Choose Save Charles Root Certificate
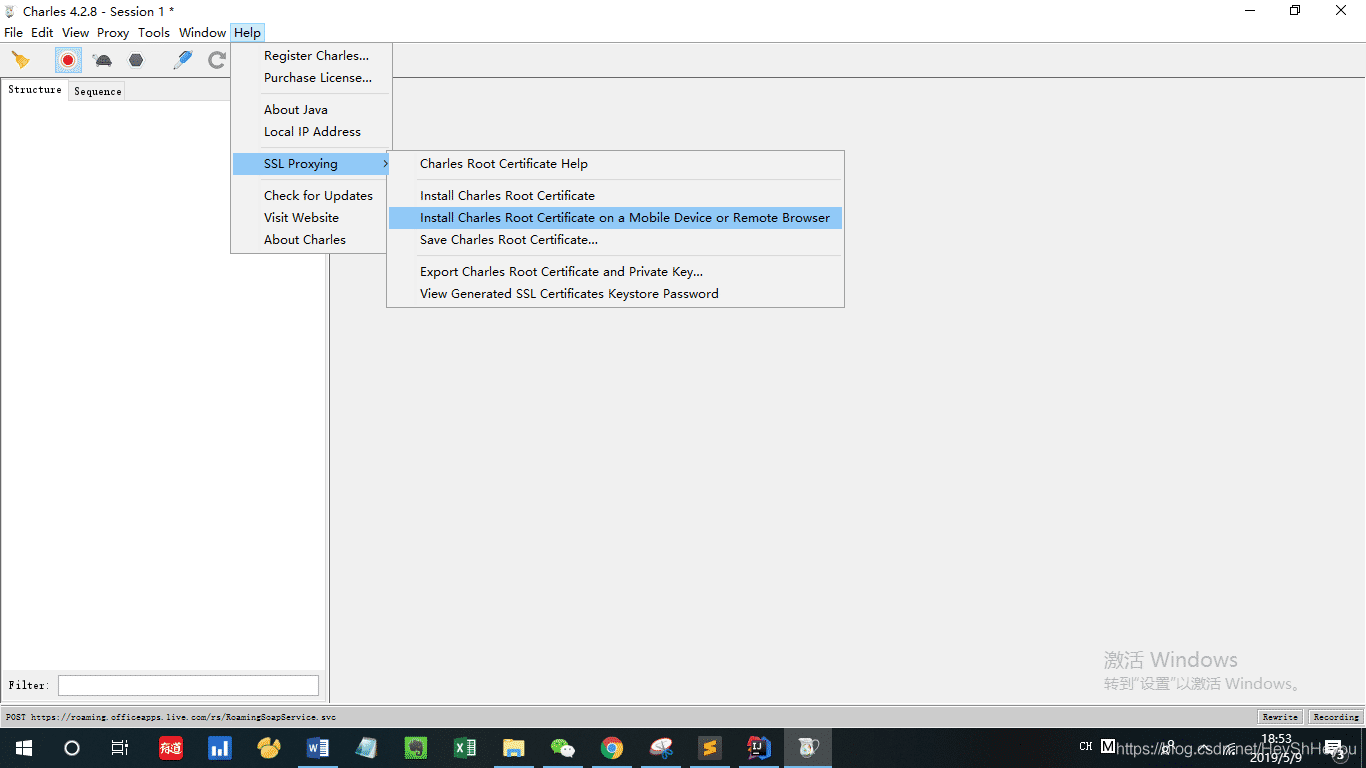The height and width of the screenshot is (768, 1366). tap(508, 240)
